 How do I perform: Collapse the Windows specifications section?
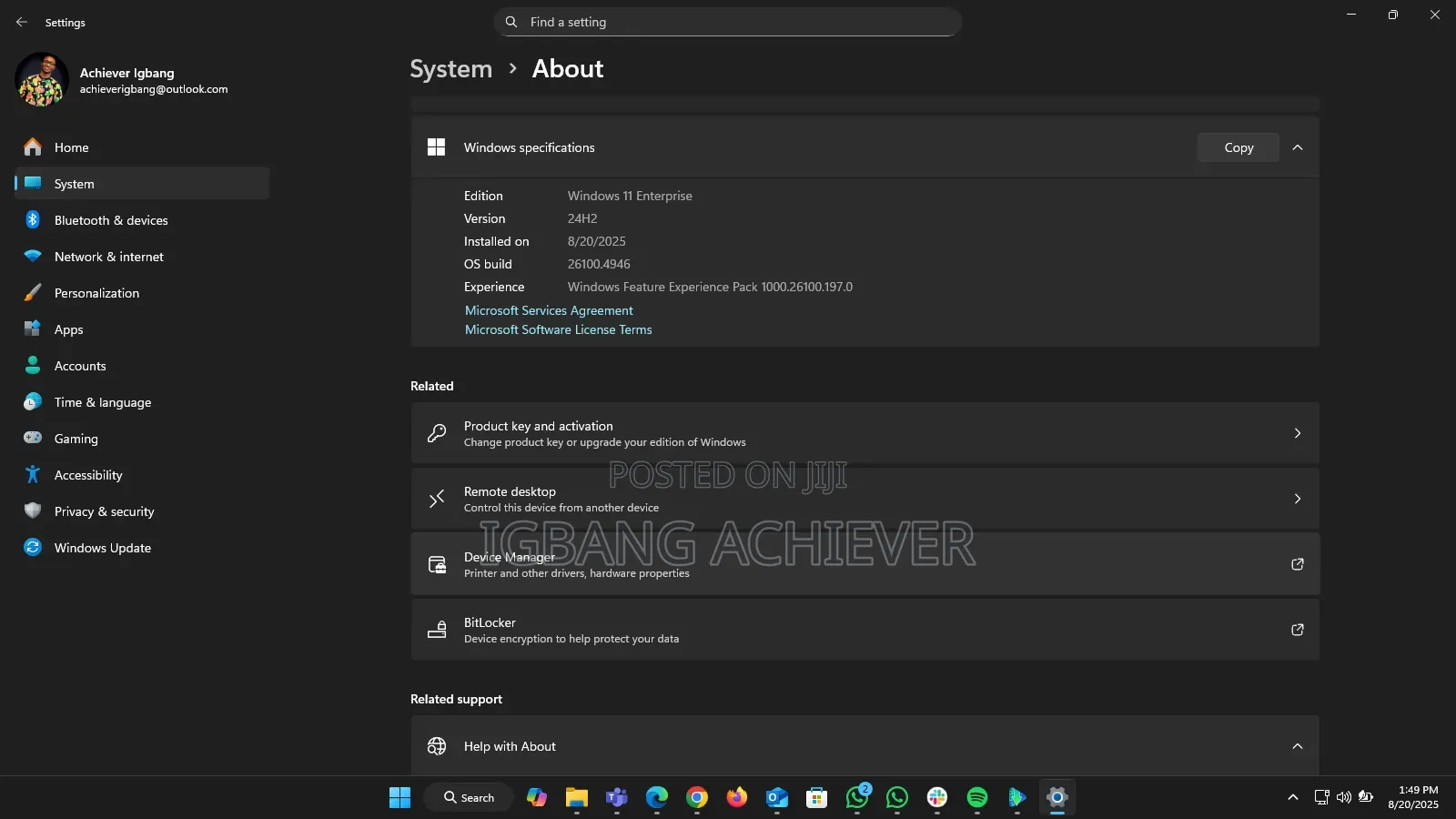coord(1298,147)
